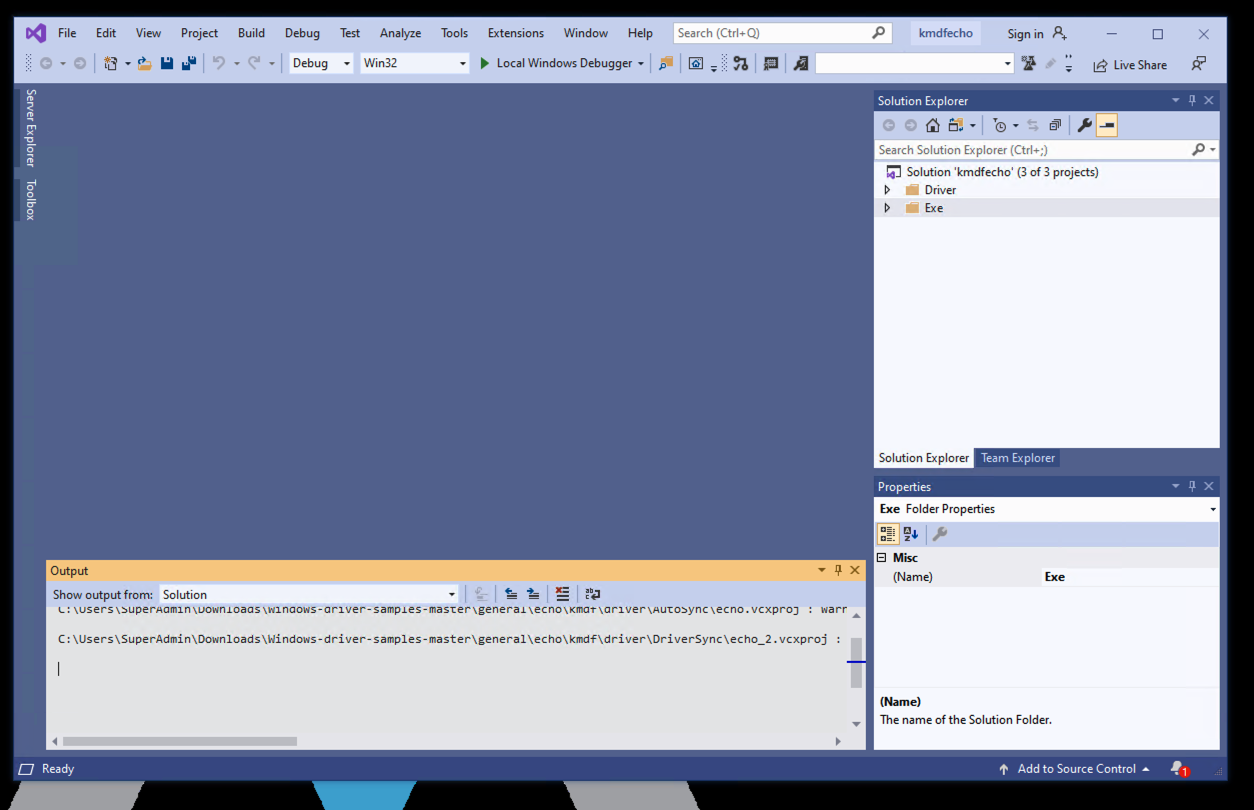The height and width of the screenshot is (810, 1254).
Task: Click the Output panel horizontal scrollbar thumb
Action: coord(180,741)
